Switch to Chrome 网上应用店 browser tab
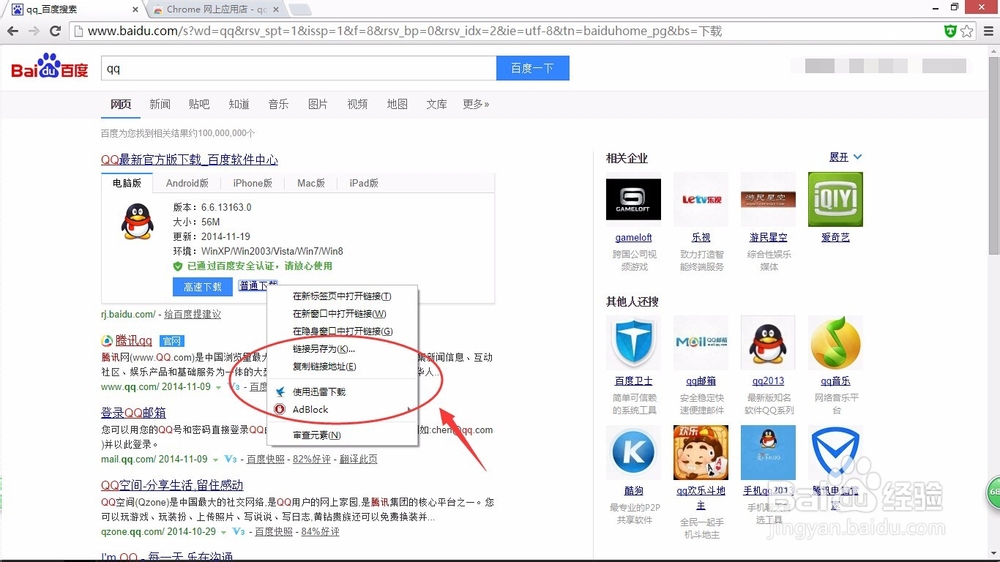Image resolution: width=1000 pixels, height=562 pixels. (x=216, y=10)
